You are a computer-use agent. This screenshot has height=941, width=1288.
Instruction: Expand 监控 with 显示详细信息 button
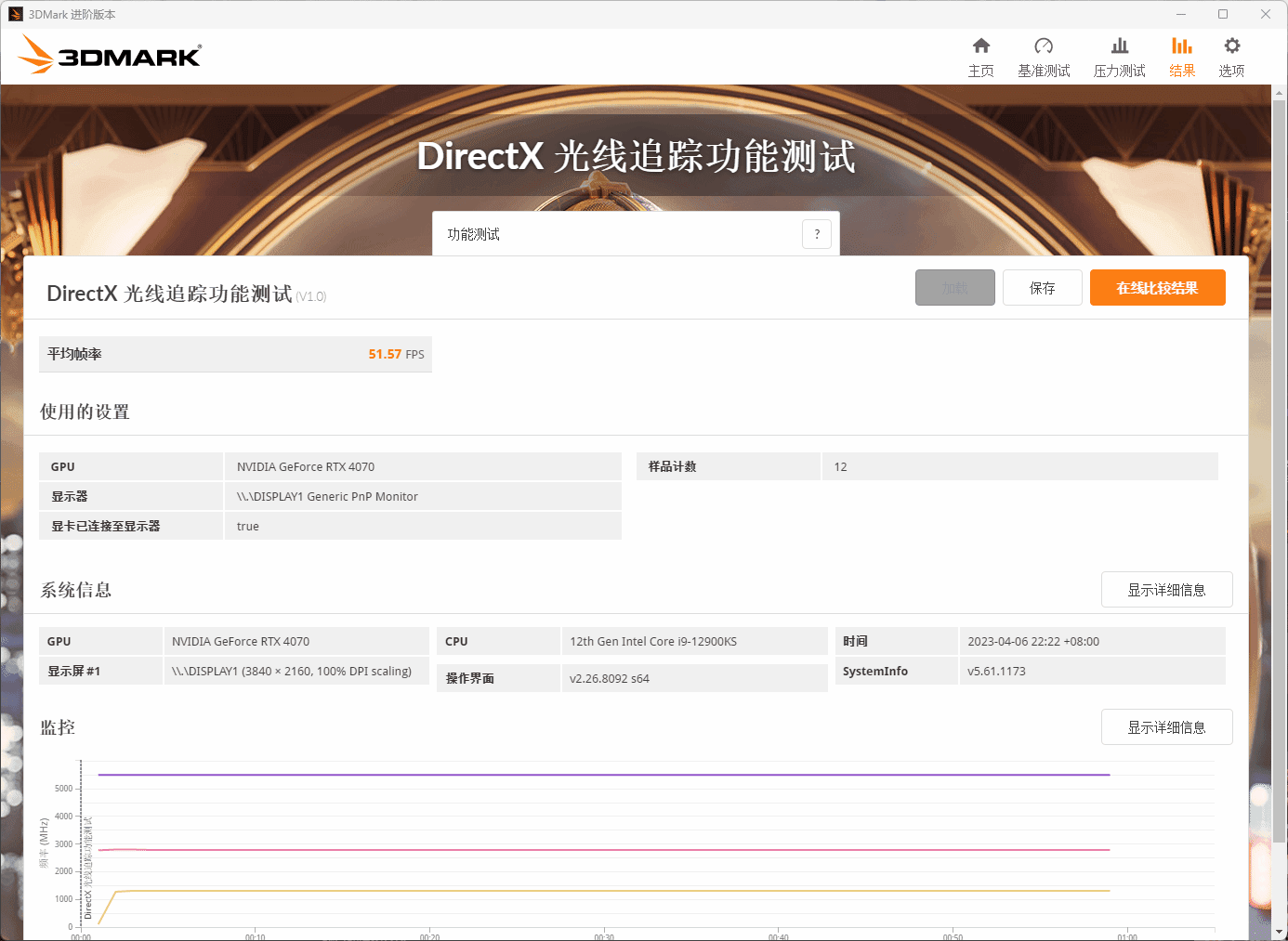coord(1167,727)
